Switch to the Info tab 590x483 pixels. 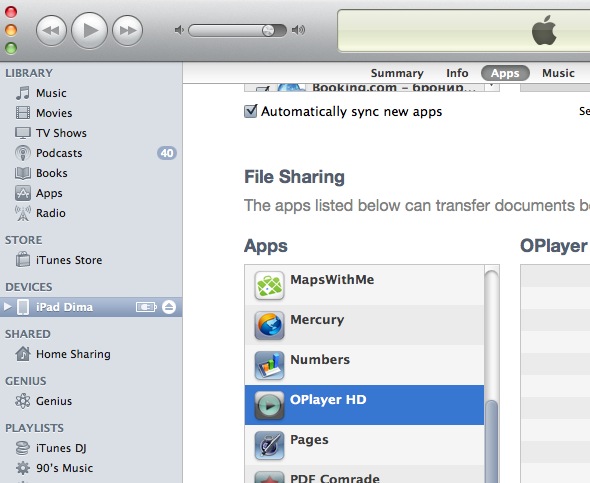457,73
